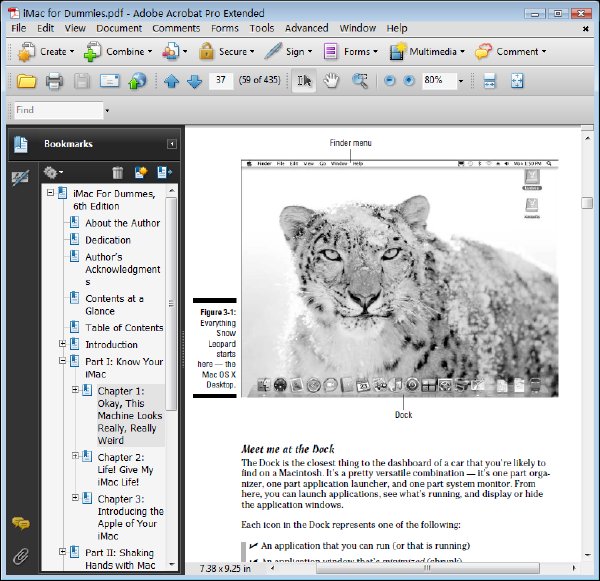Open the Attachments paperclip panel
This screenshot has width=600, height=581.
(21, 556)
